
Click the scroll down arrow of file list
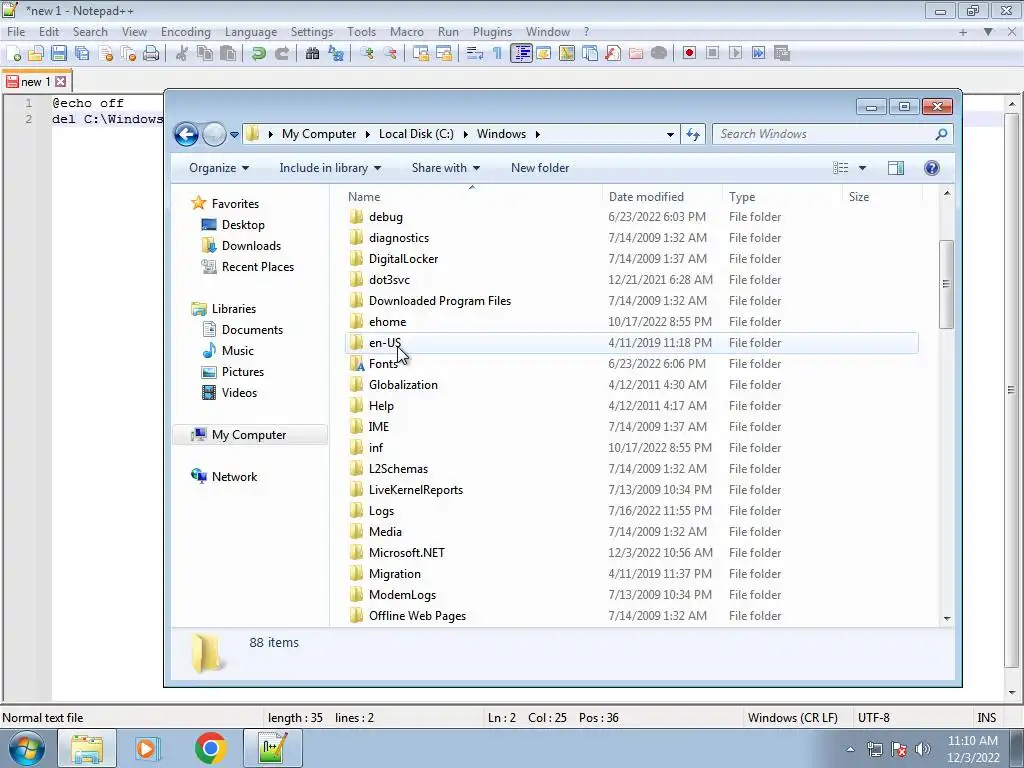tap(947, 618)
